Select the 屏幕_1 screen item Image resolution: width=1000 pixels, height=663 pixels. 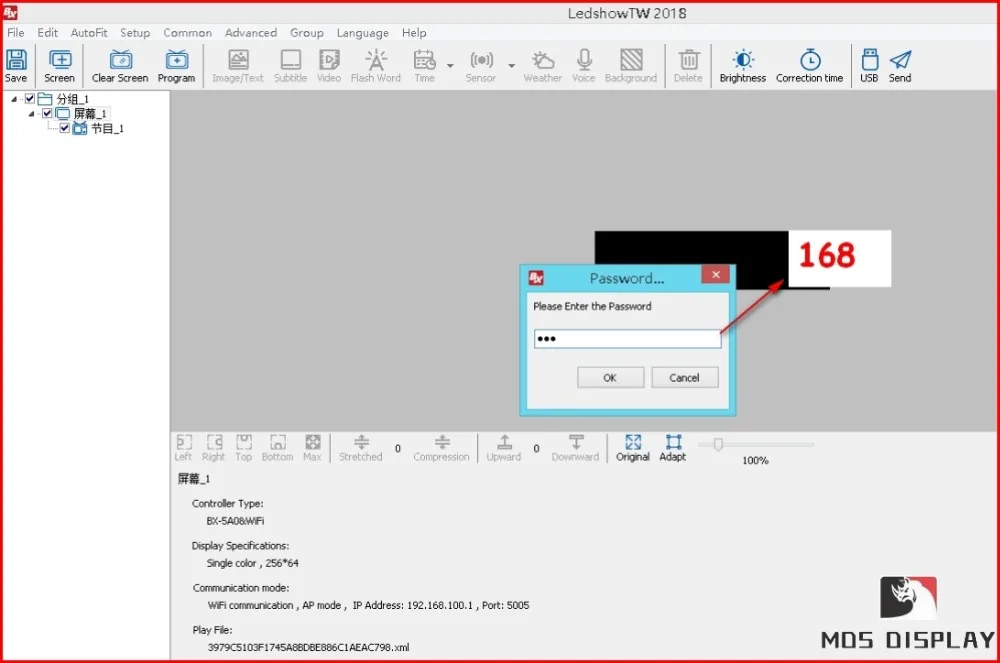pos(90,113)
